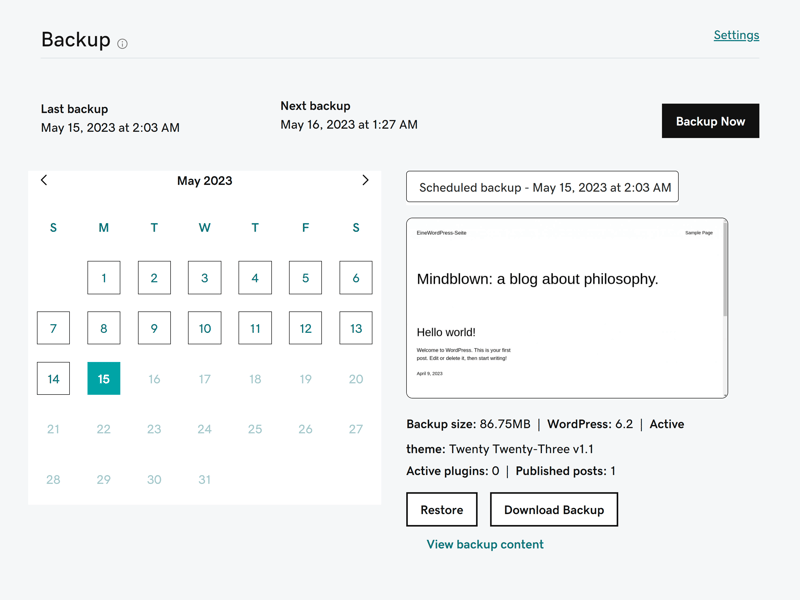Image resolution: width=800 pixels, height=600 pixels.
Task: Pick May 10 on the calendar
Action: tap(205, 328)
